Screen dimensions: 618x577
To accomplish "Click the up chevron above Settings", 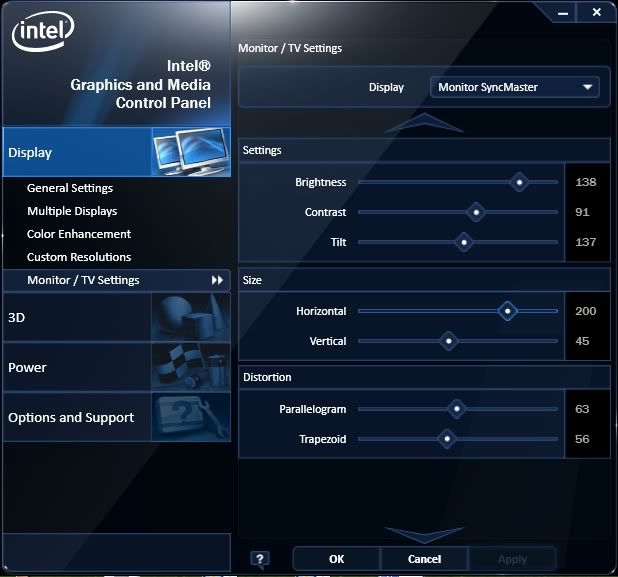I will [x=424, y=123].
